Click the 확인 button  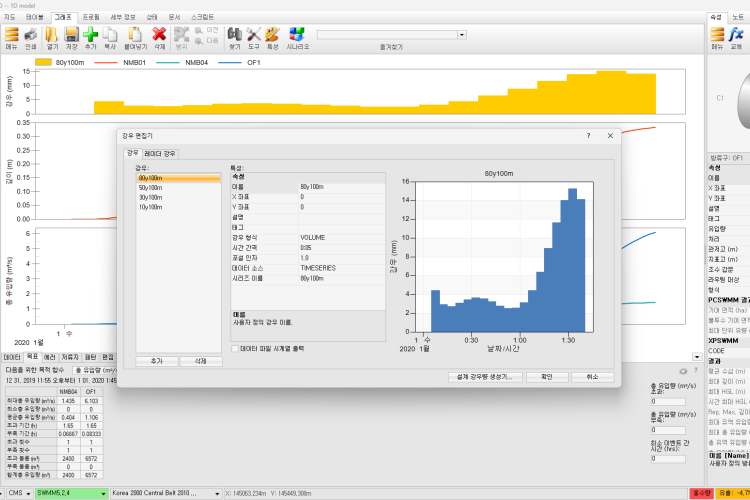[547, 377]
